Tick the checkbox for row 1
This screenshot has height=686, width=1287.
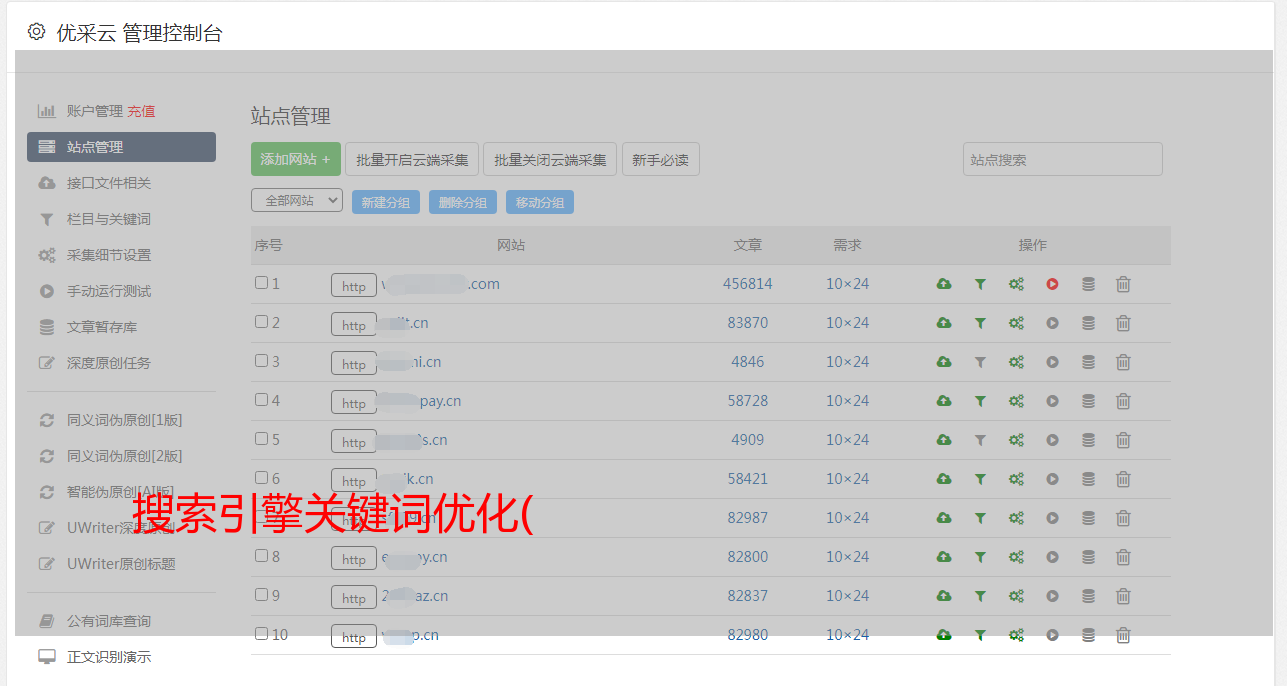pyautogui.click(x=261, y=283)
